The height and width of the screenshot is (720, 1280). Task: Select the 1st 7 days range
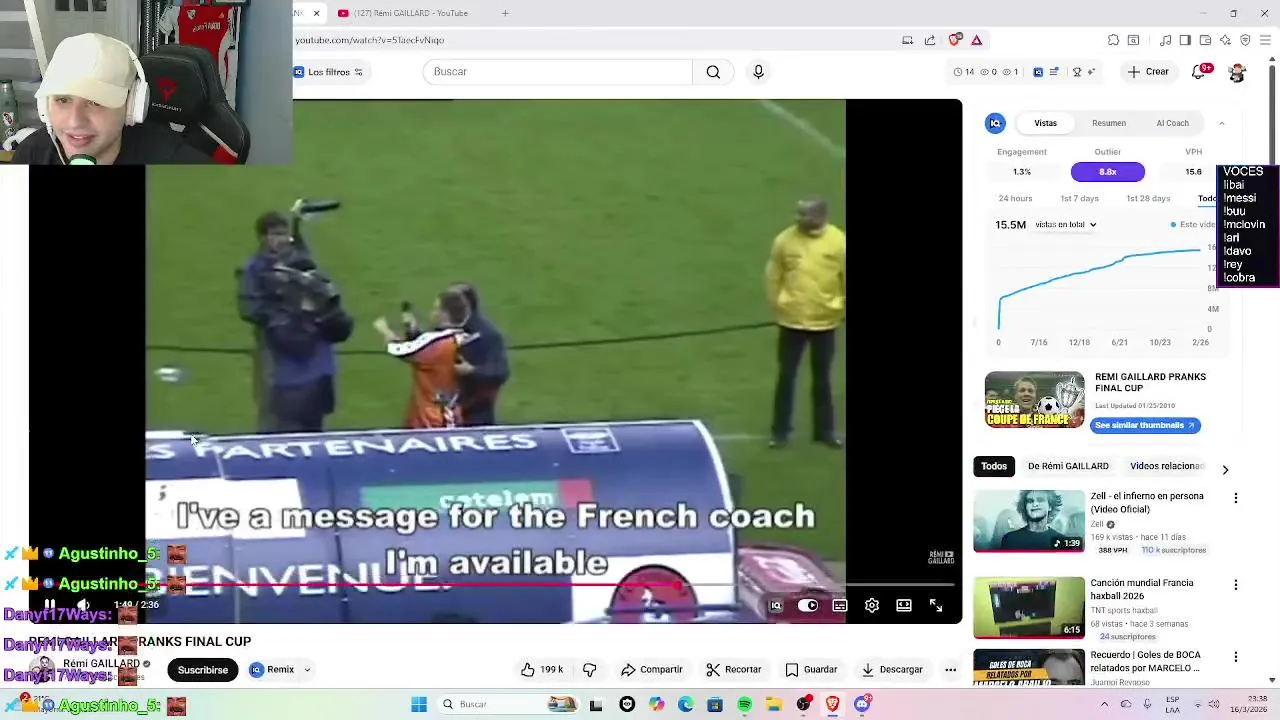point(1079,198)
